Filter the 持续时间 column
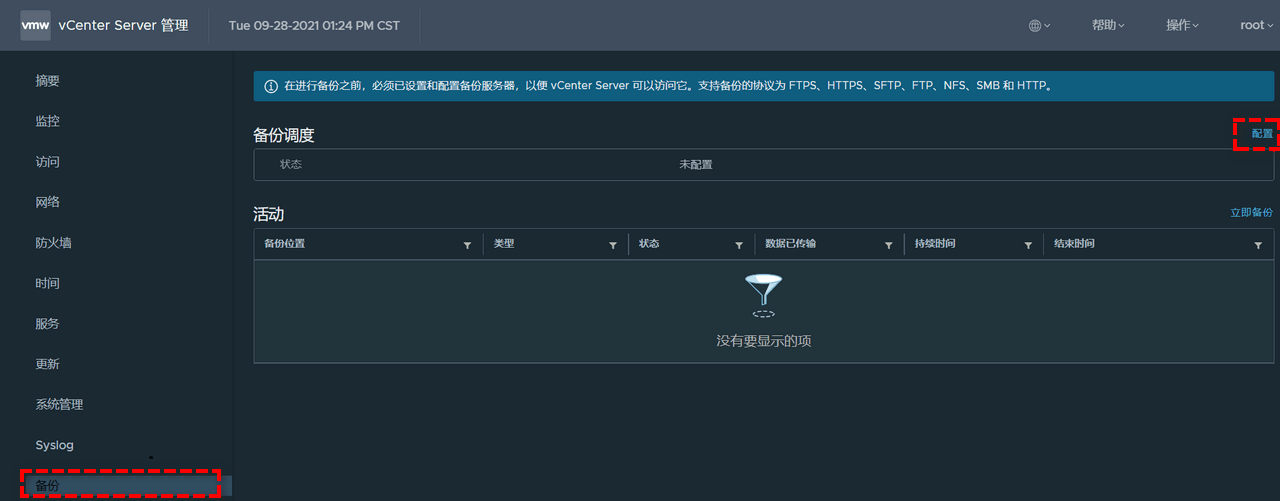This screenshot has height=501, width=1280. (x=1028, y=245)
